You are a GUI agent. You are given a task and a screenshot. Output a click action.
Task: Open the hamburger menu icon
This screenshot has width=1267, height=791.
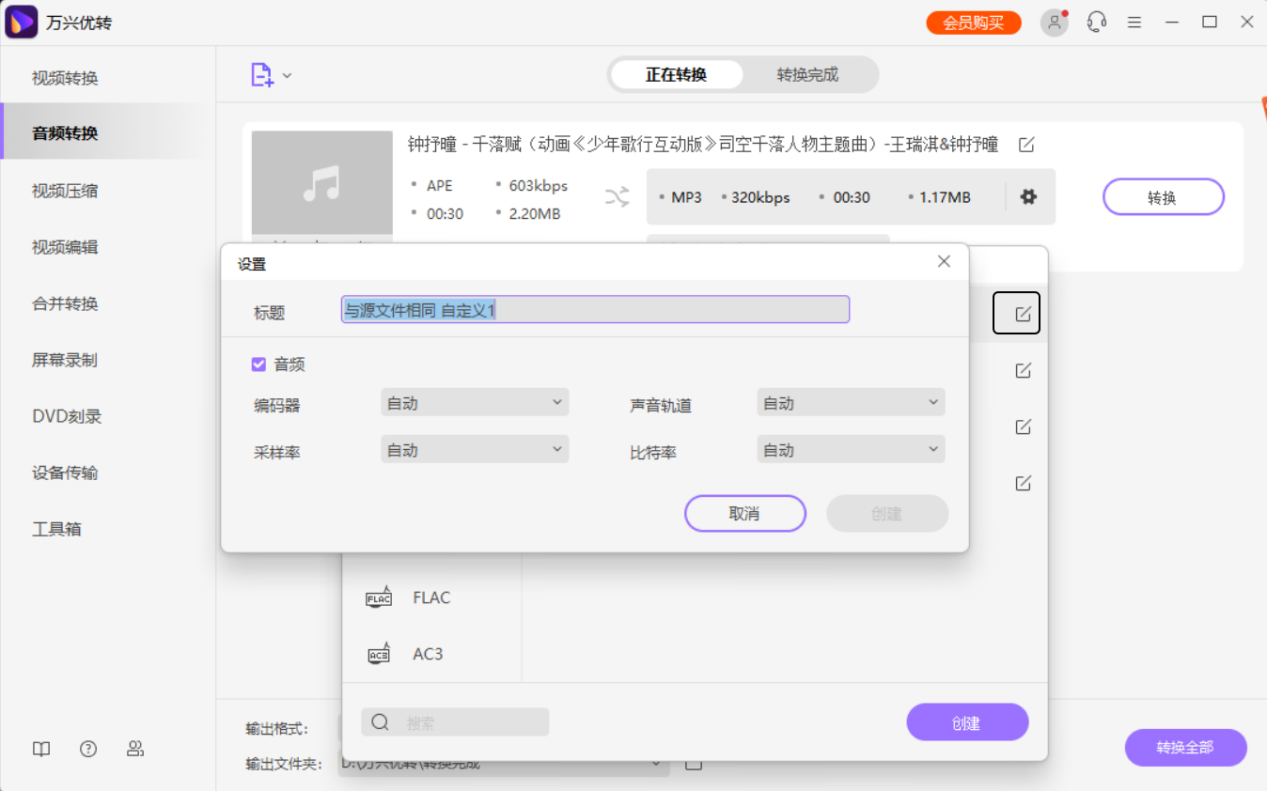point(1134,21)
